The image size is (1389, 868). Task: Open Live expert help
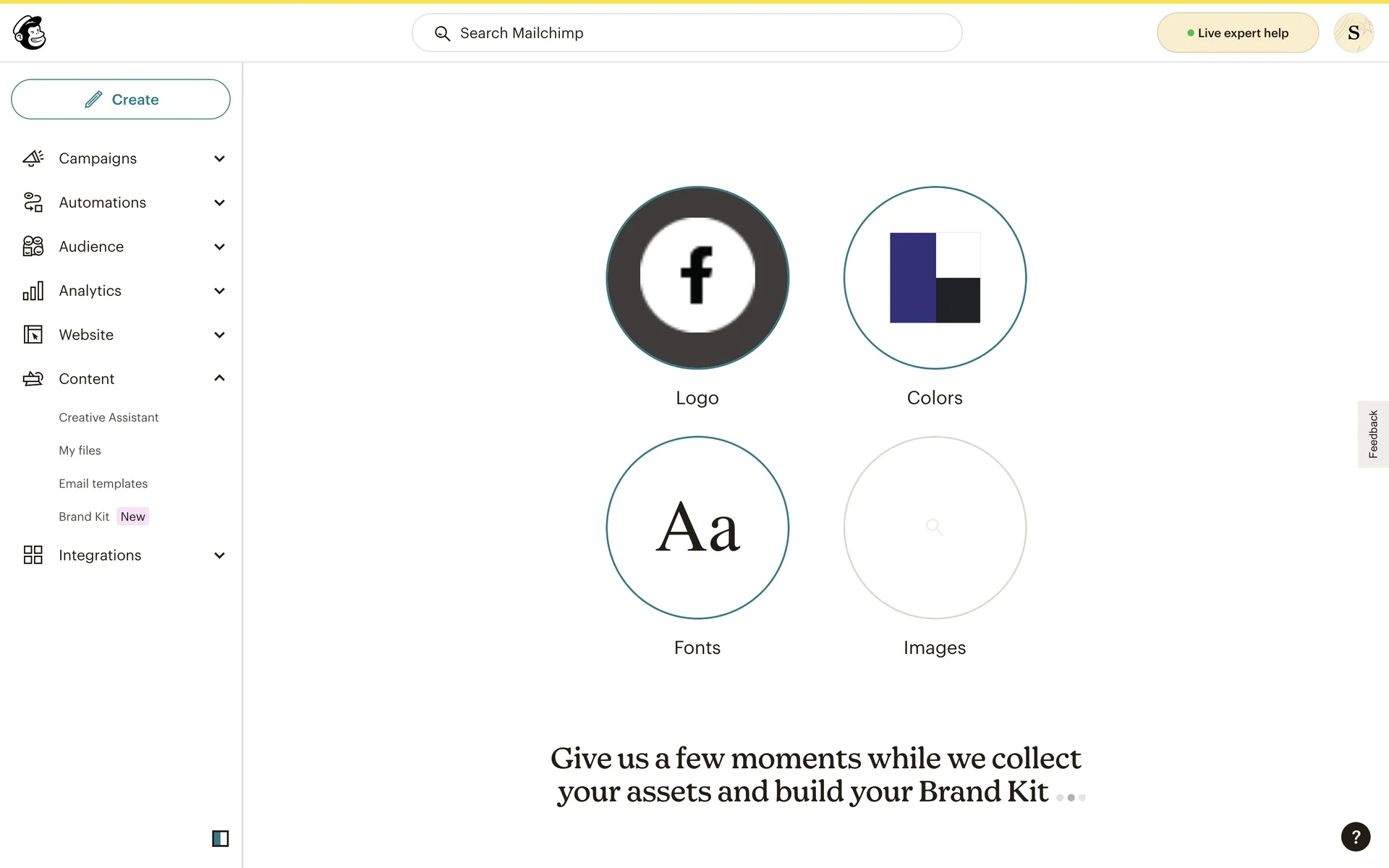1237,33
